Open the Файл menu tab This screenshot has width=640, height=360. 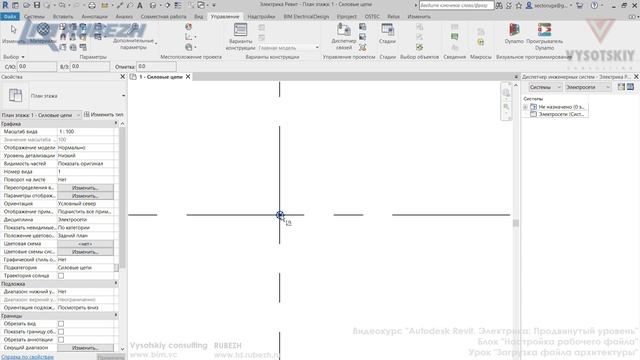10,16
